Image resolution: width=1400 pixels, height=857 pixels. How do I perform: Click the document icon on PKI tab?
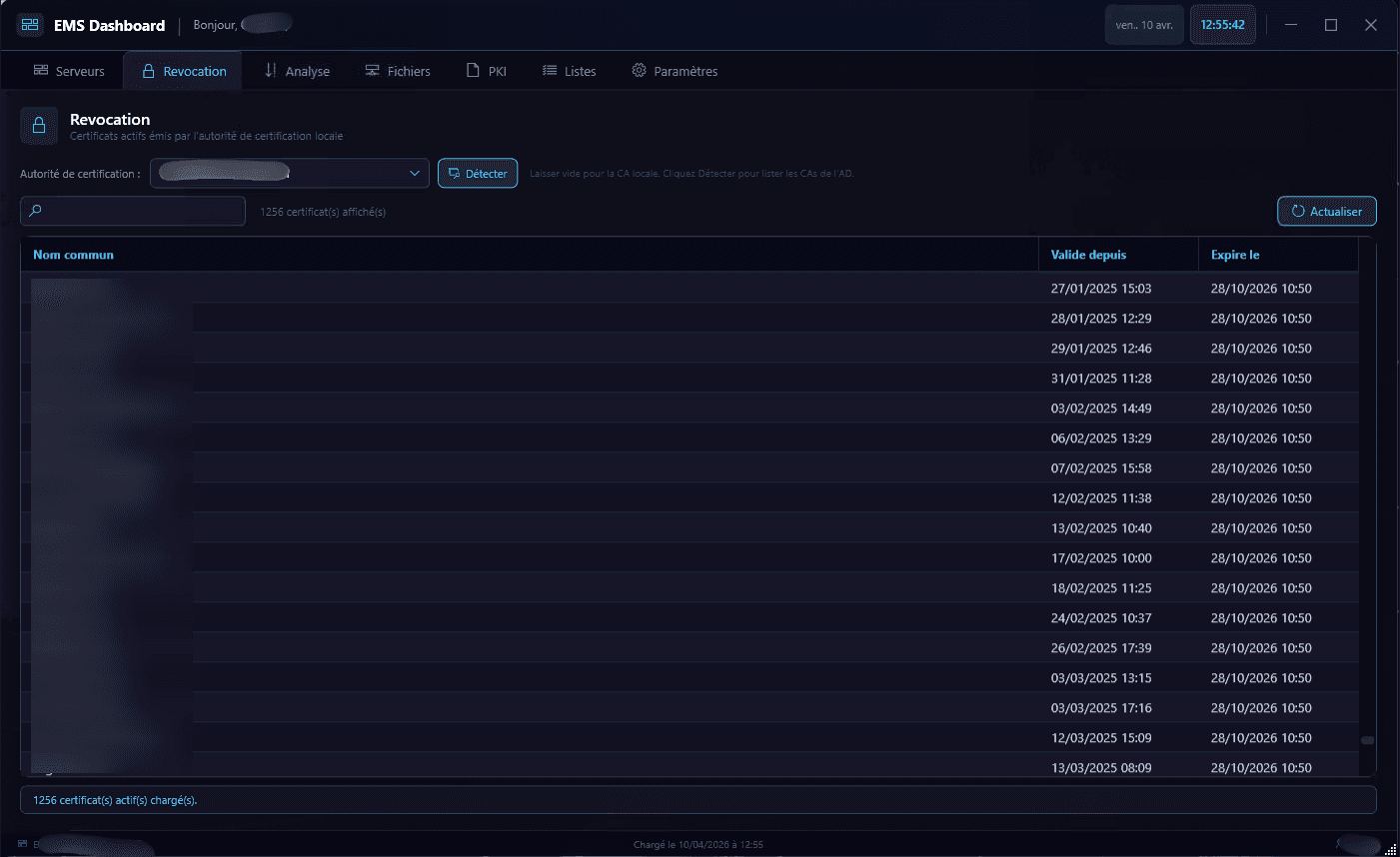click(x=473, y=71)
